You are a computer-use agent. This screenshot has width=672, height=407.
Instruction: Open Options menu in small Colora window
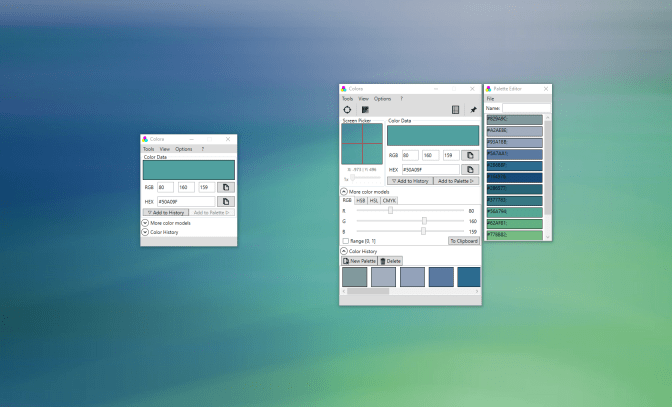[x=183, y=149]
